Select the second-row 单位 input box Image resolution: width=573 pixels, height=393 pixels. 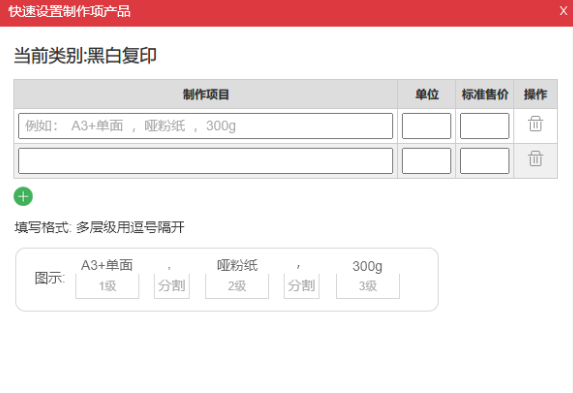tap(426, 161)
